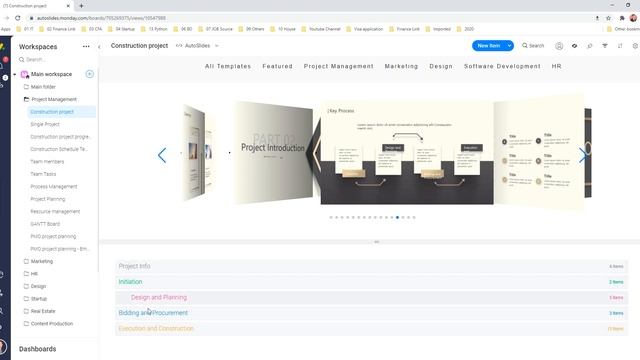
Task: Expand the Startup folder
Action: [x=36, y=299]
